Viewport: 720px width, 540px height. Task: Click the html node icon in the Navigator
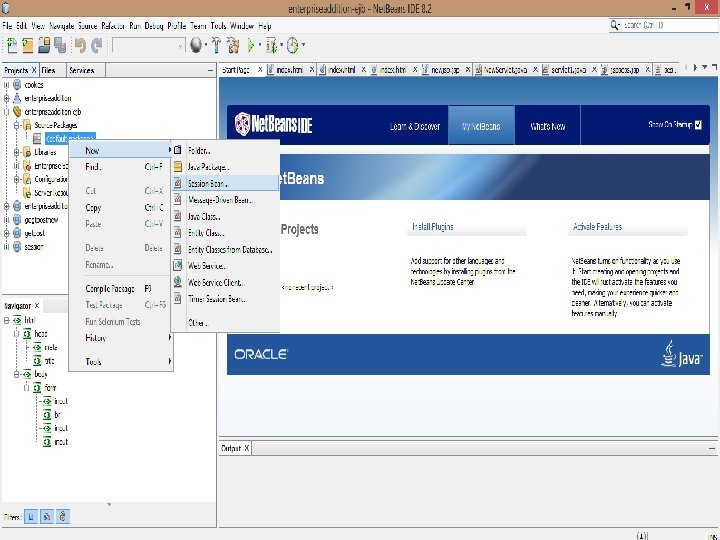(17, 320)
